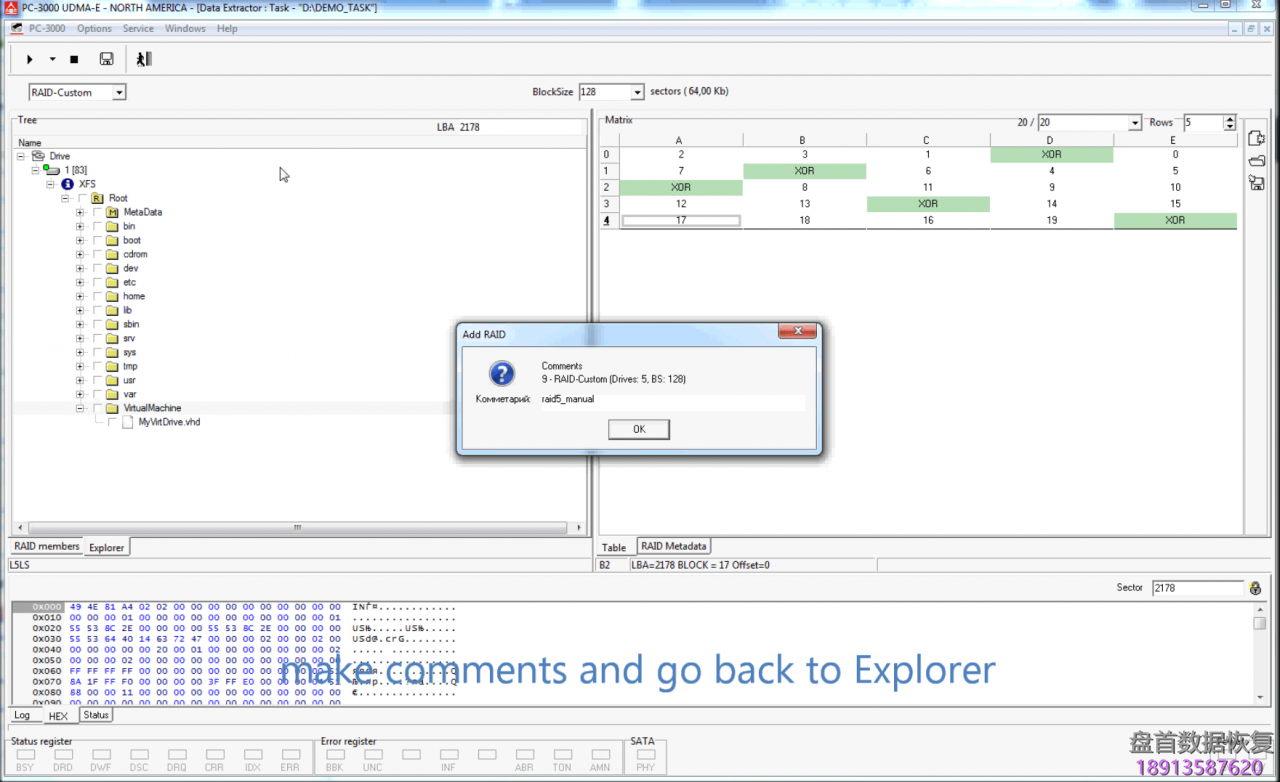1280x782 pixels.
Task: Enable the checkbox beside the home folder
Action: point(98,296)
